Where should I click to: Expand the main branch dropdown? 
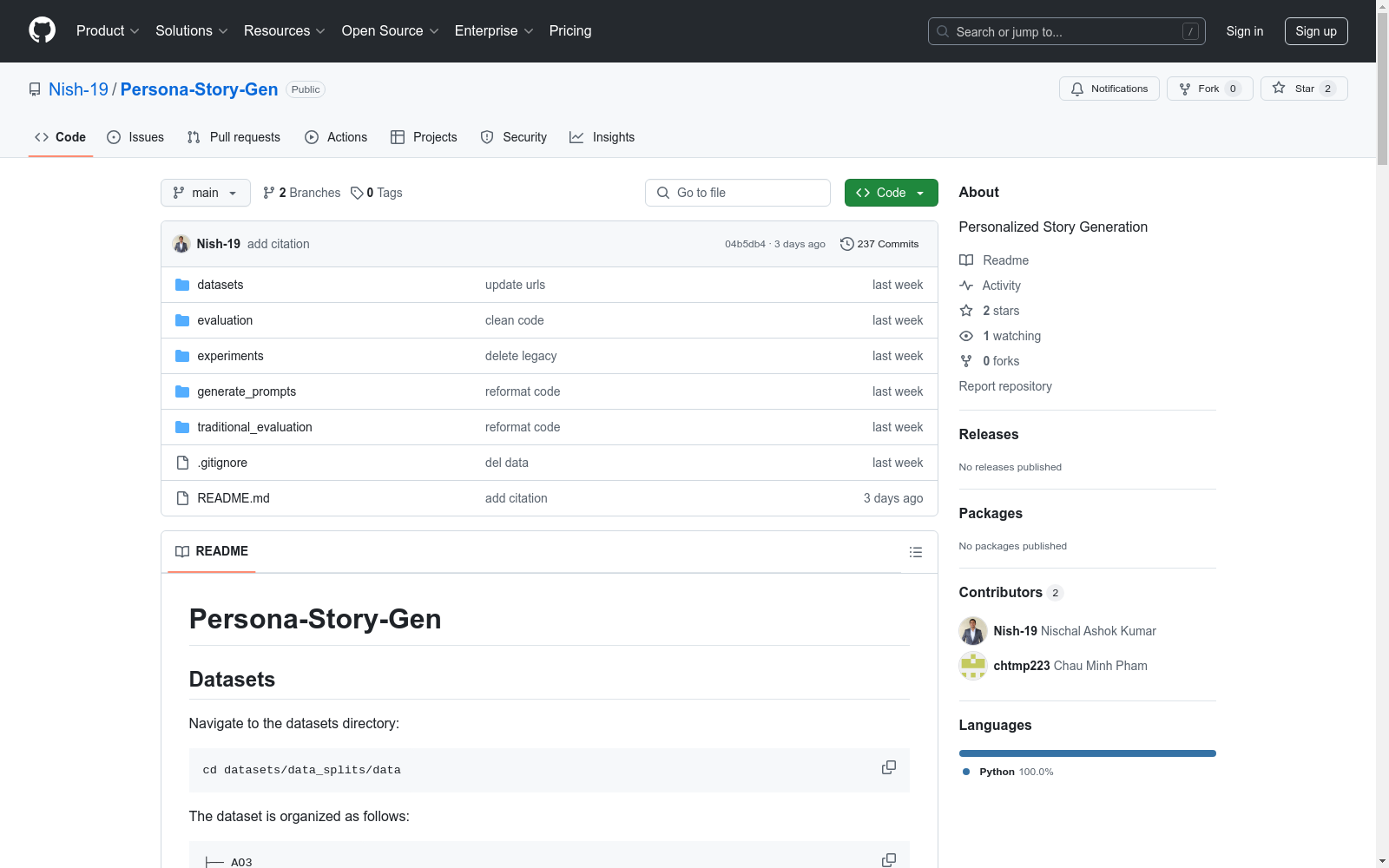tap(206, 193)
